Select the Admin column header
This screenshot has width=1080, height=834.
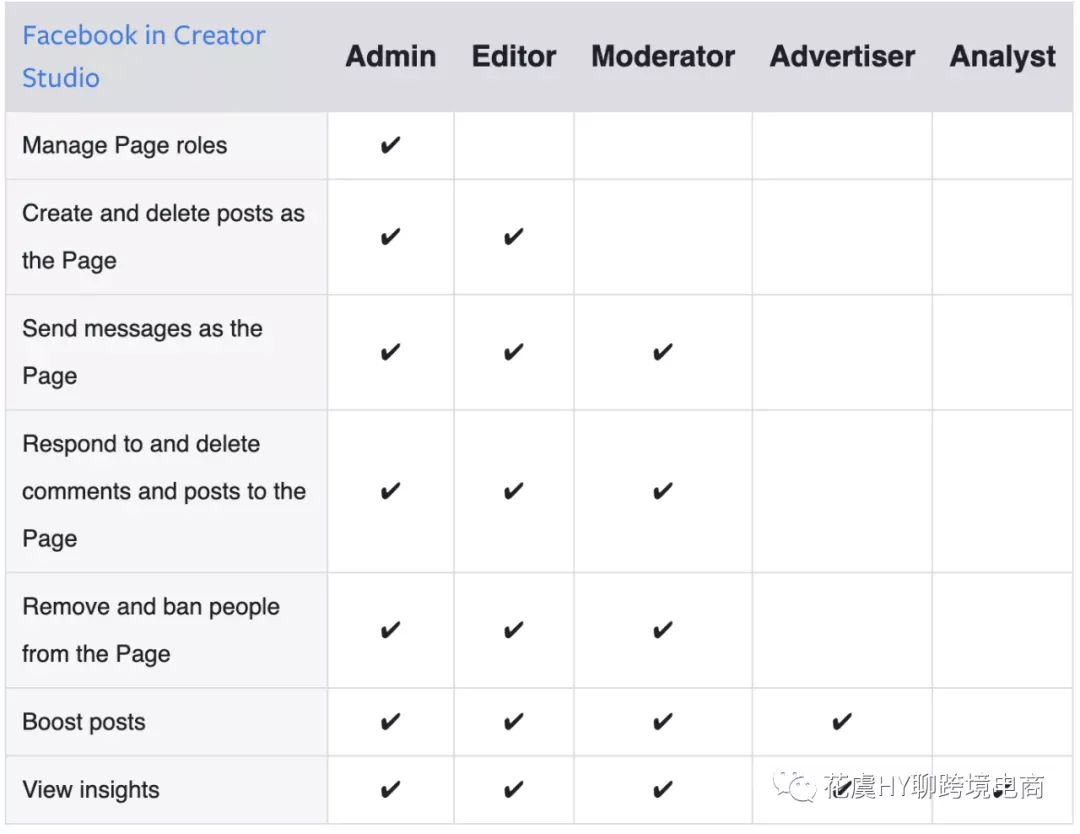(x=391, y=56)
